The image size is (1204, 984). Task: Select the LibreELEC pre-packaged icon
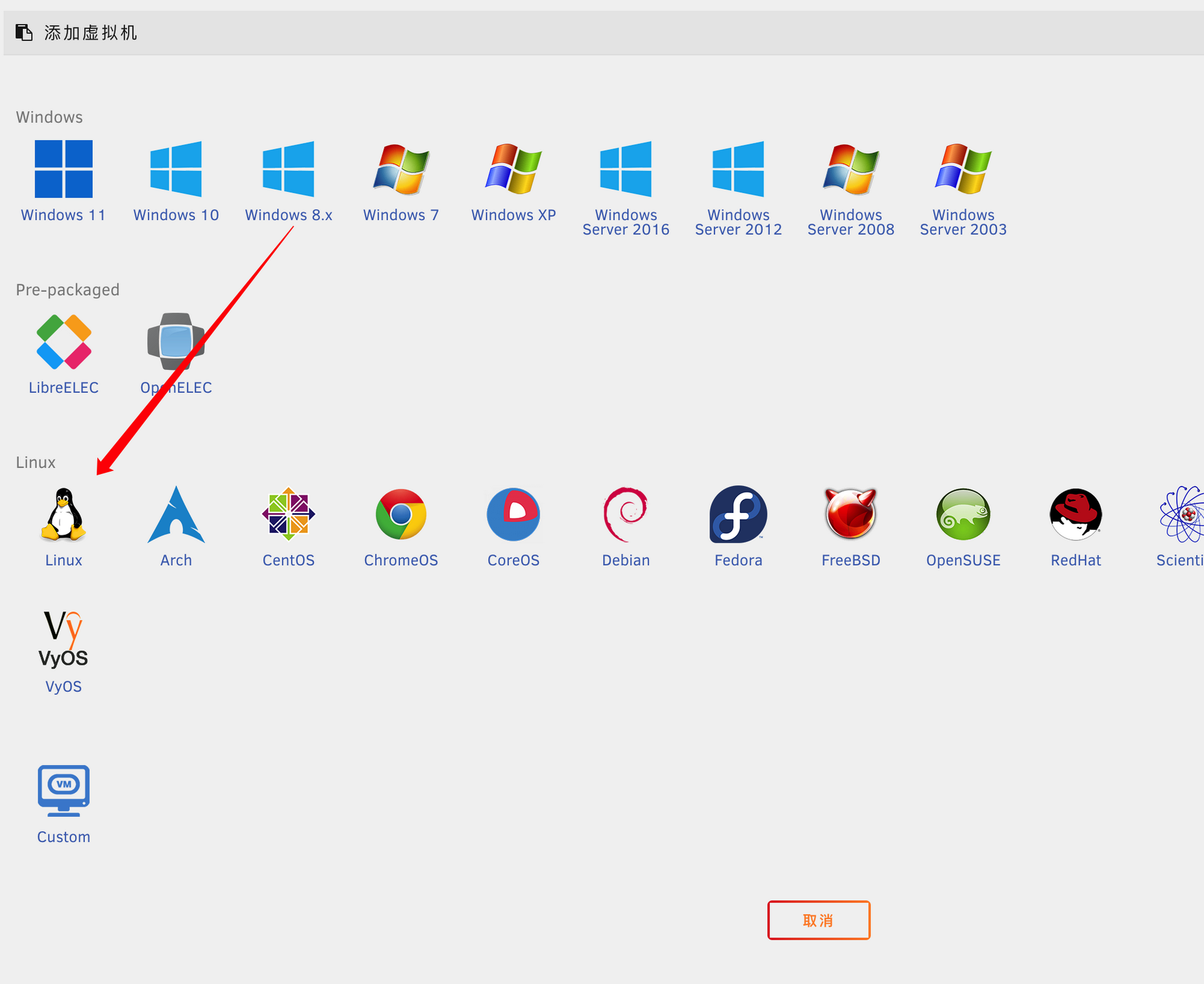[63, 342]
